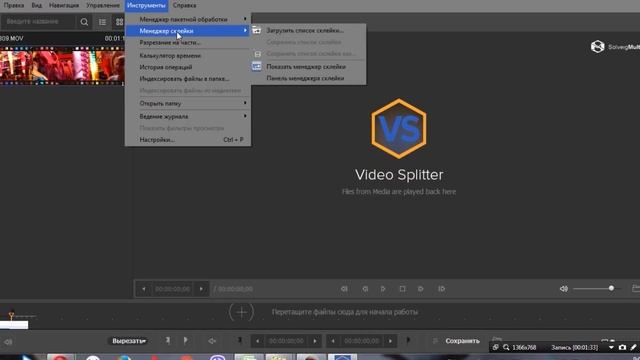Open the recorder overlay dropdown arrow

tap(611, 347)
